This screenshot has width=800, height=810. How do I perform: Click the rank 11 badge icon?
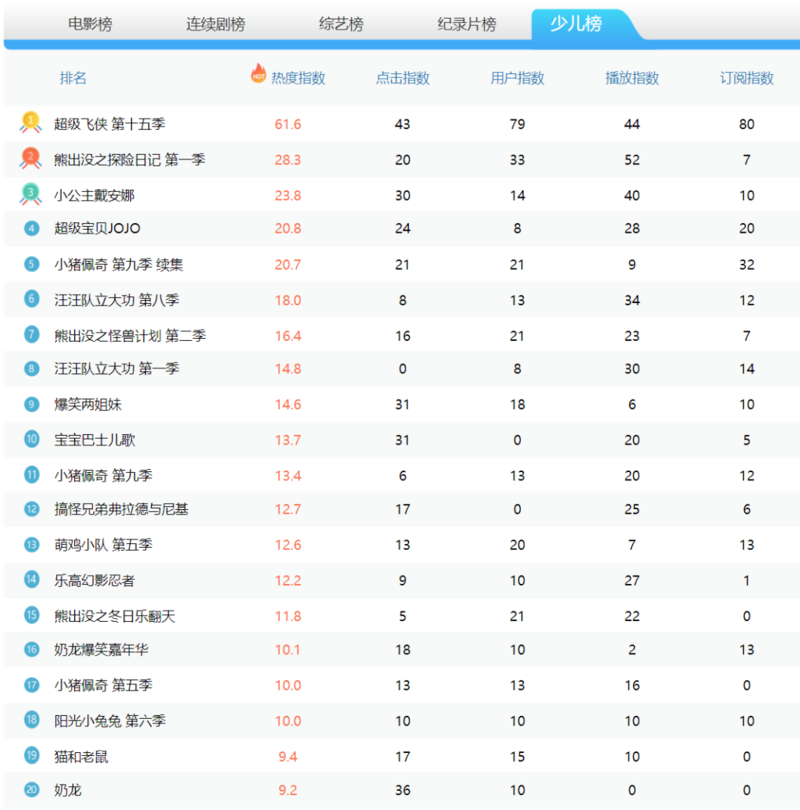32,475
